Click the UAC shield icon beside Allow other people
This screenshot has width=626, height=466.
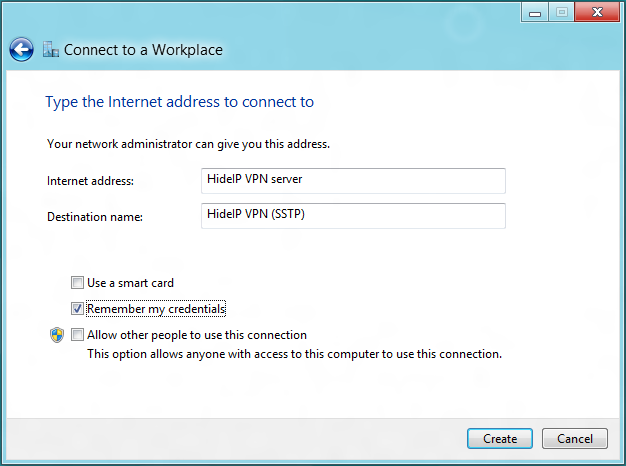pos(57,335)
